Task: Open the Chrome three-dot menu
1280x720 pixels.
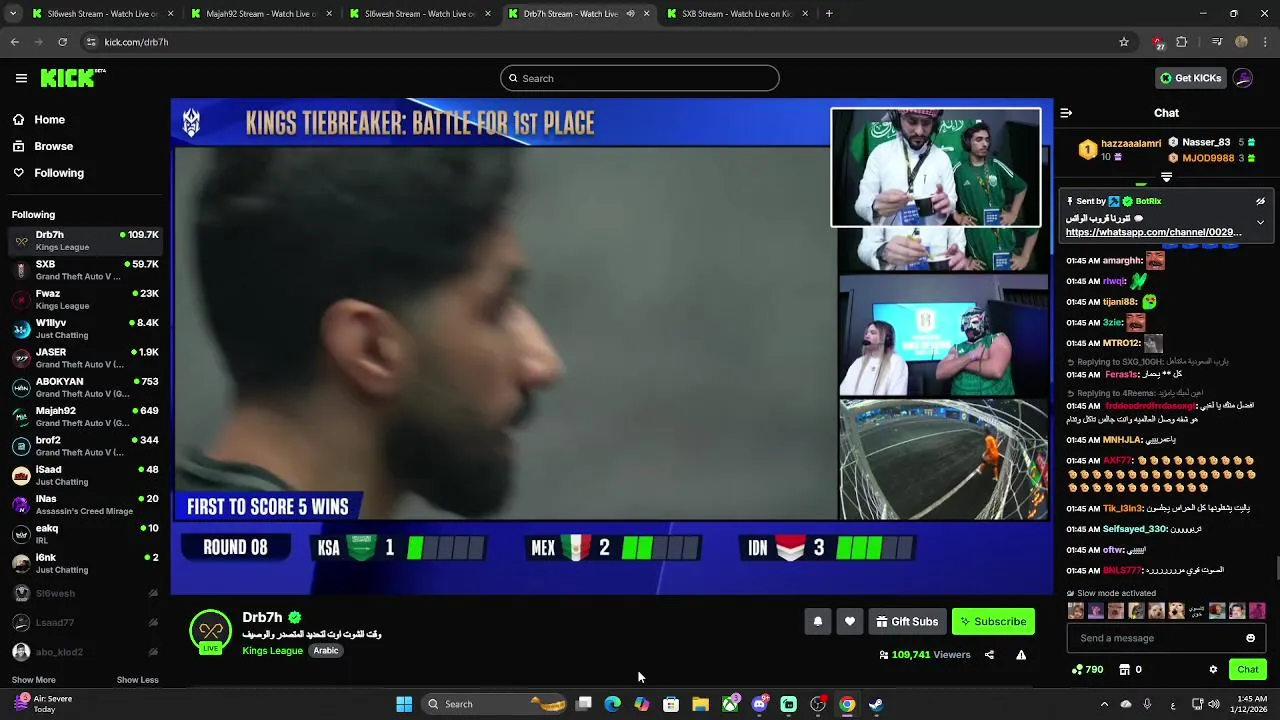Action: point(1265,42)
